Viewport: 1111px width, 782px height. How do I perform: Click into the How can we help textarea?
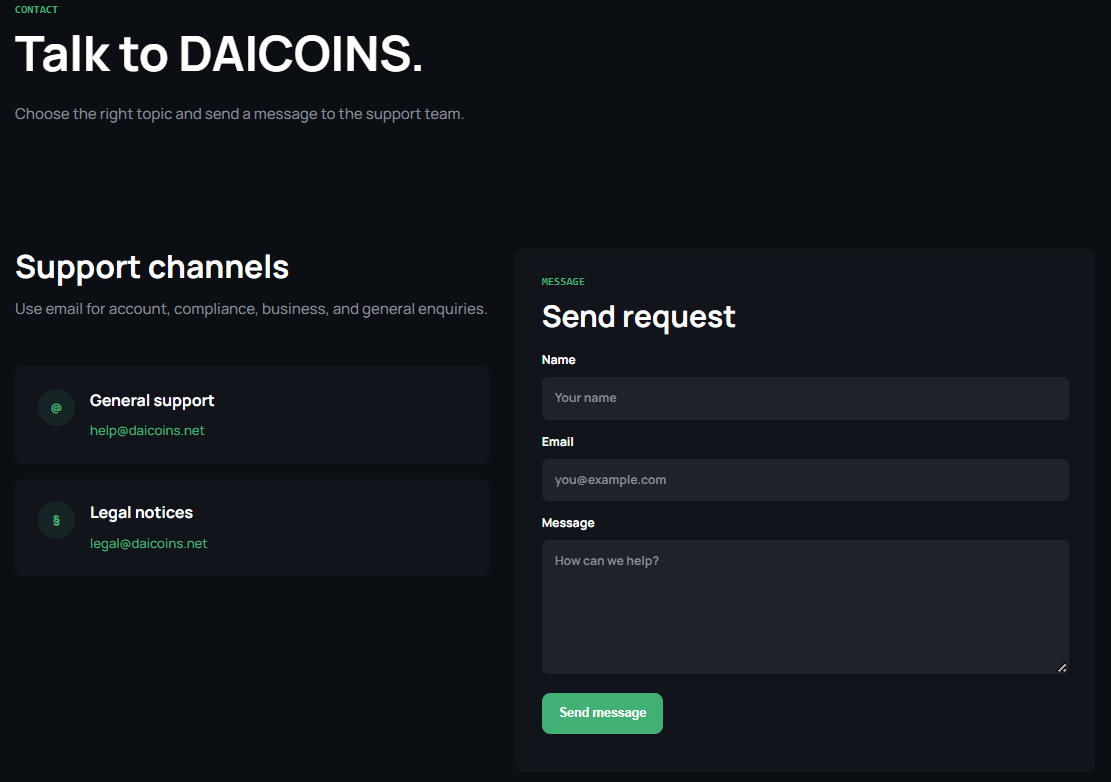[x=805, y=607]
